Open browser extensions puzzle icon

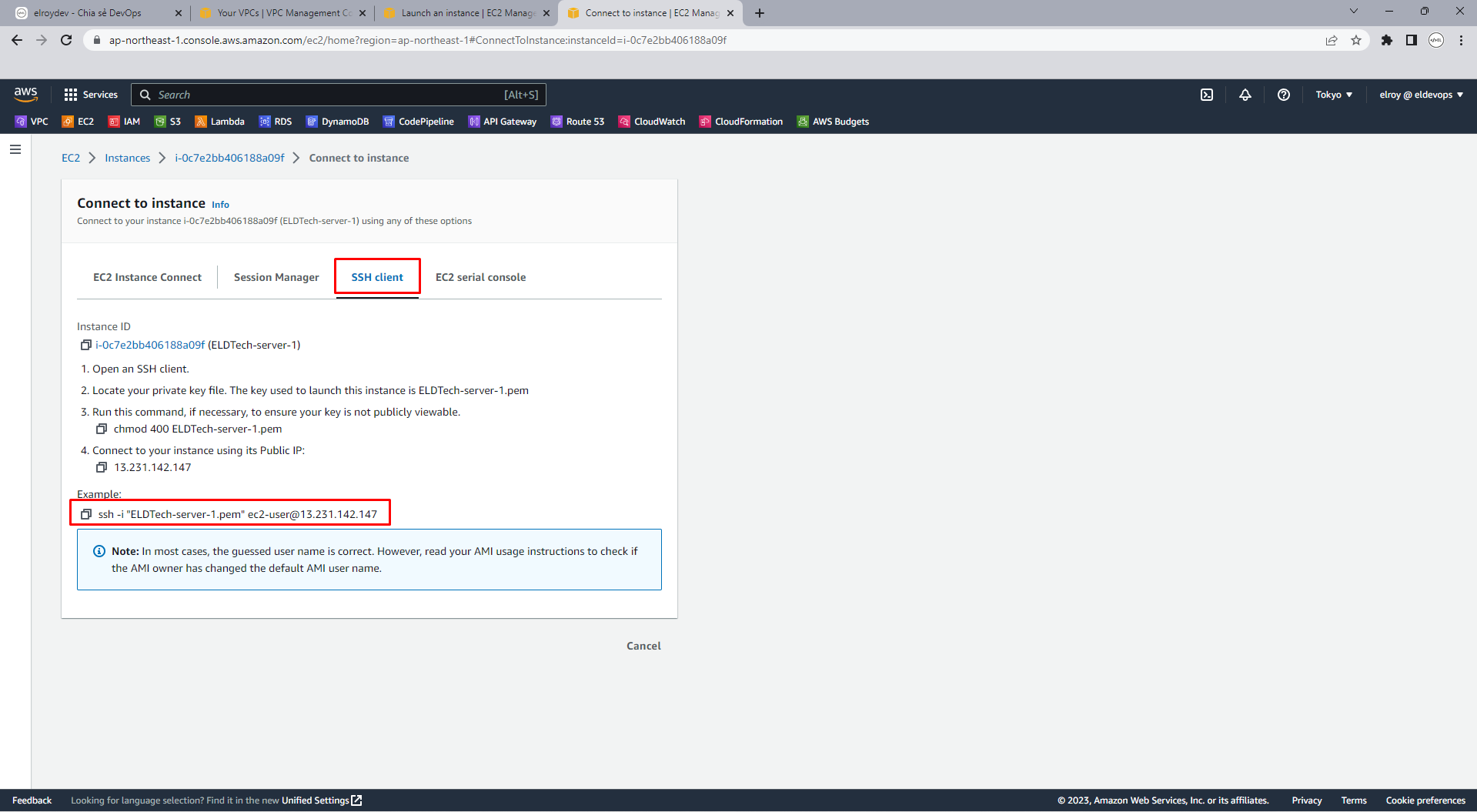tap(1386, 40)
